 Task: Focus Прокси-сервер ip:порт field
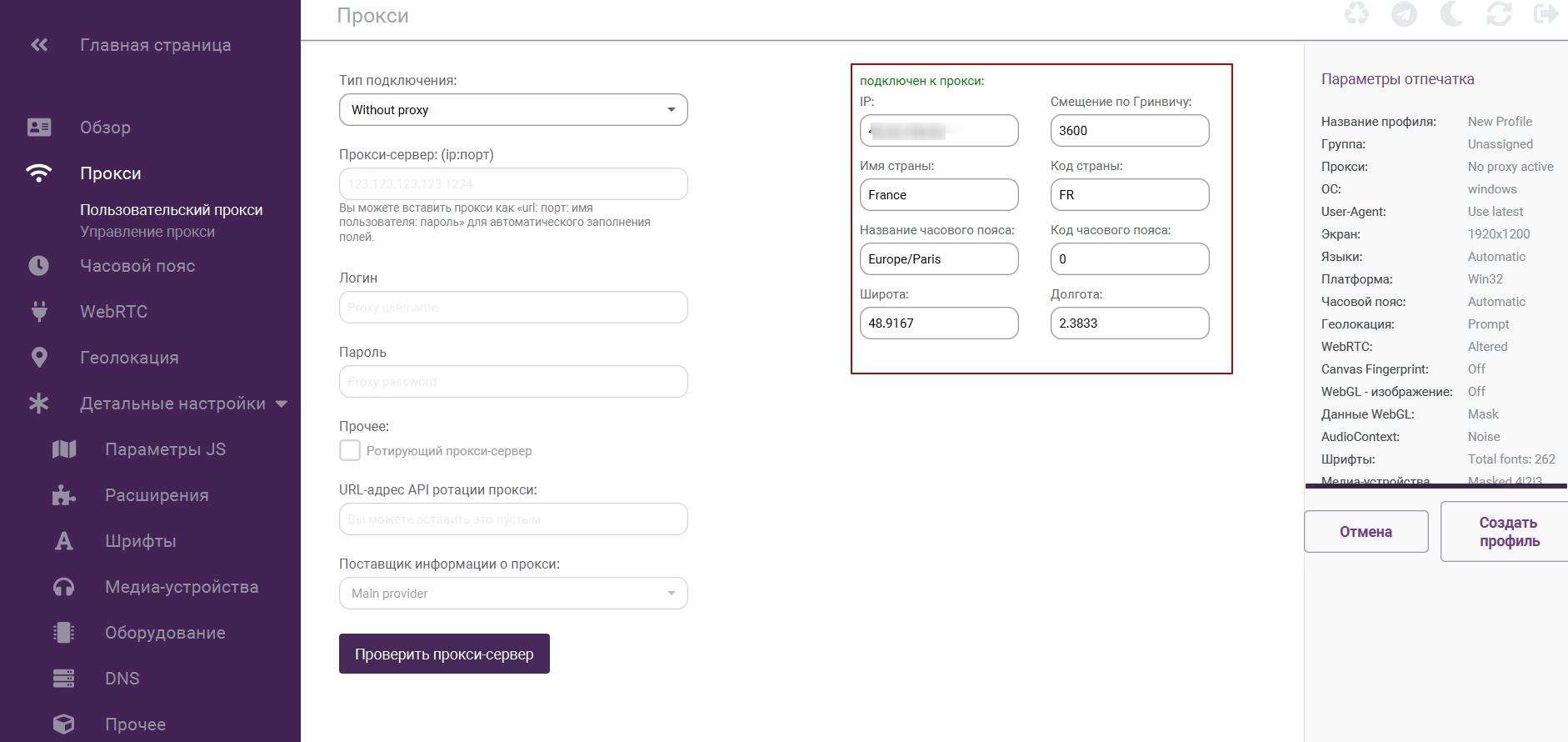[513, 184]
